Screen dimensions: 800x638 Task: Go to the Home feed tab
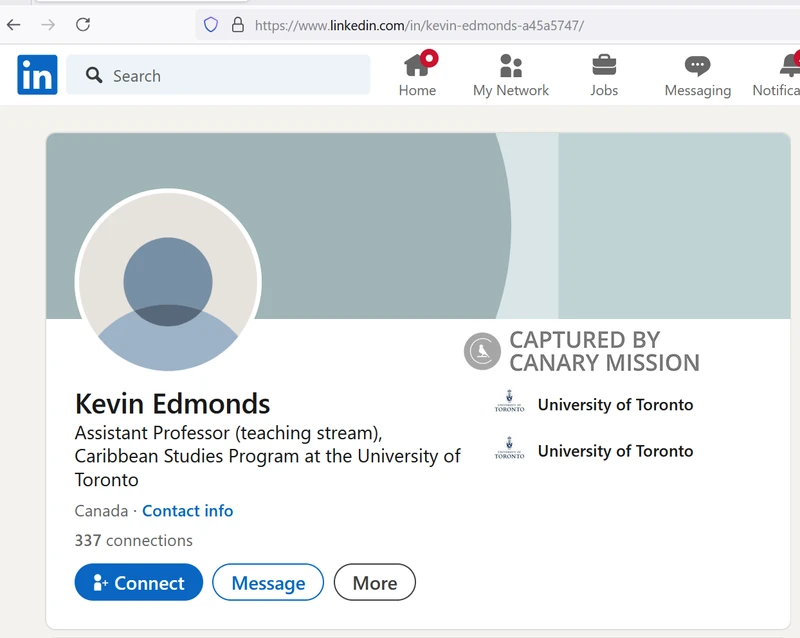[417, 75]
